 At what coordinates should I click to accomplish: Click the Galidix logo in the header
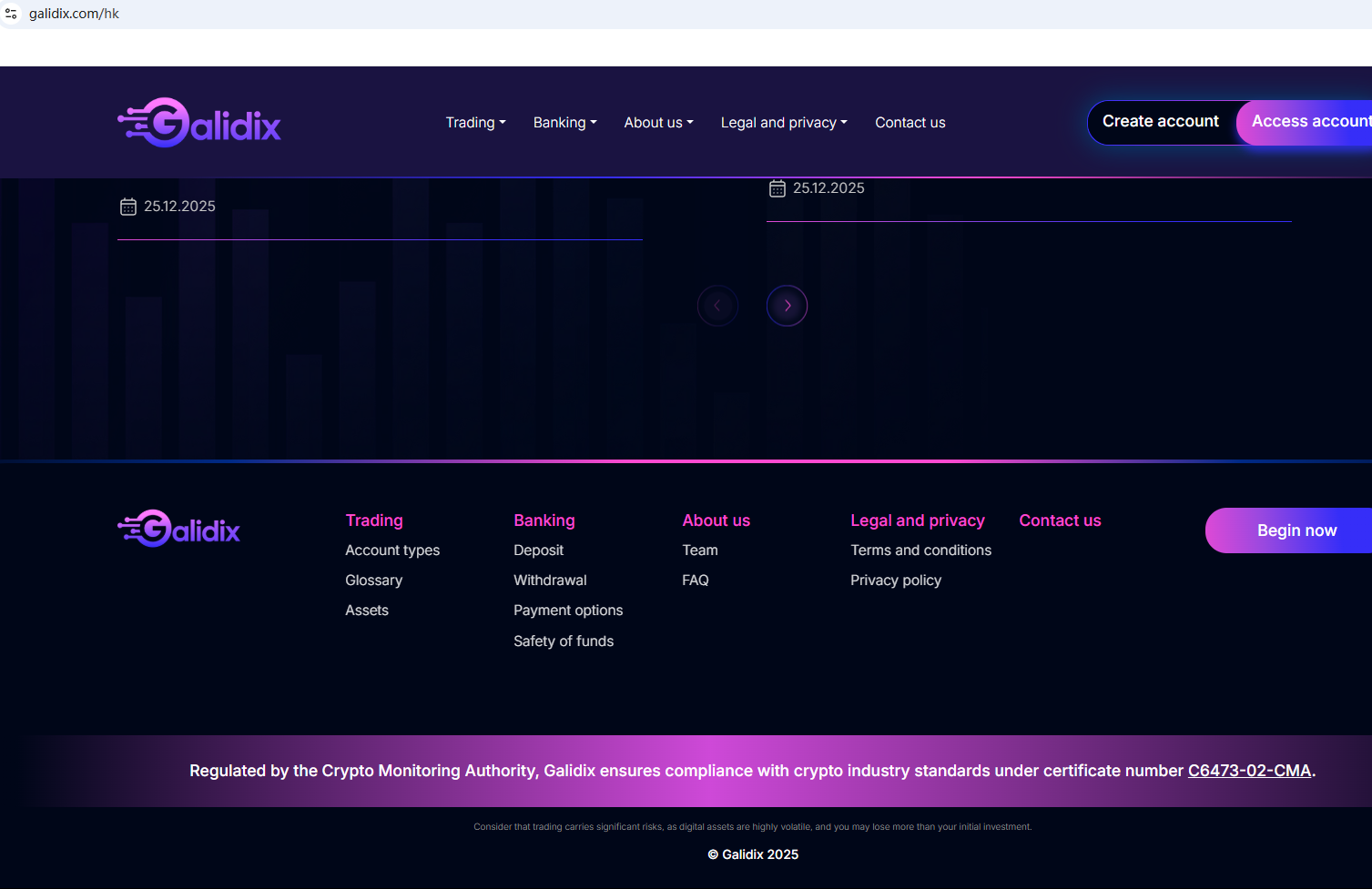coord(199,123)
